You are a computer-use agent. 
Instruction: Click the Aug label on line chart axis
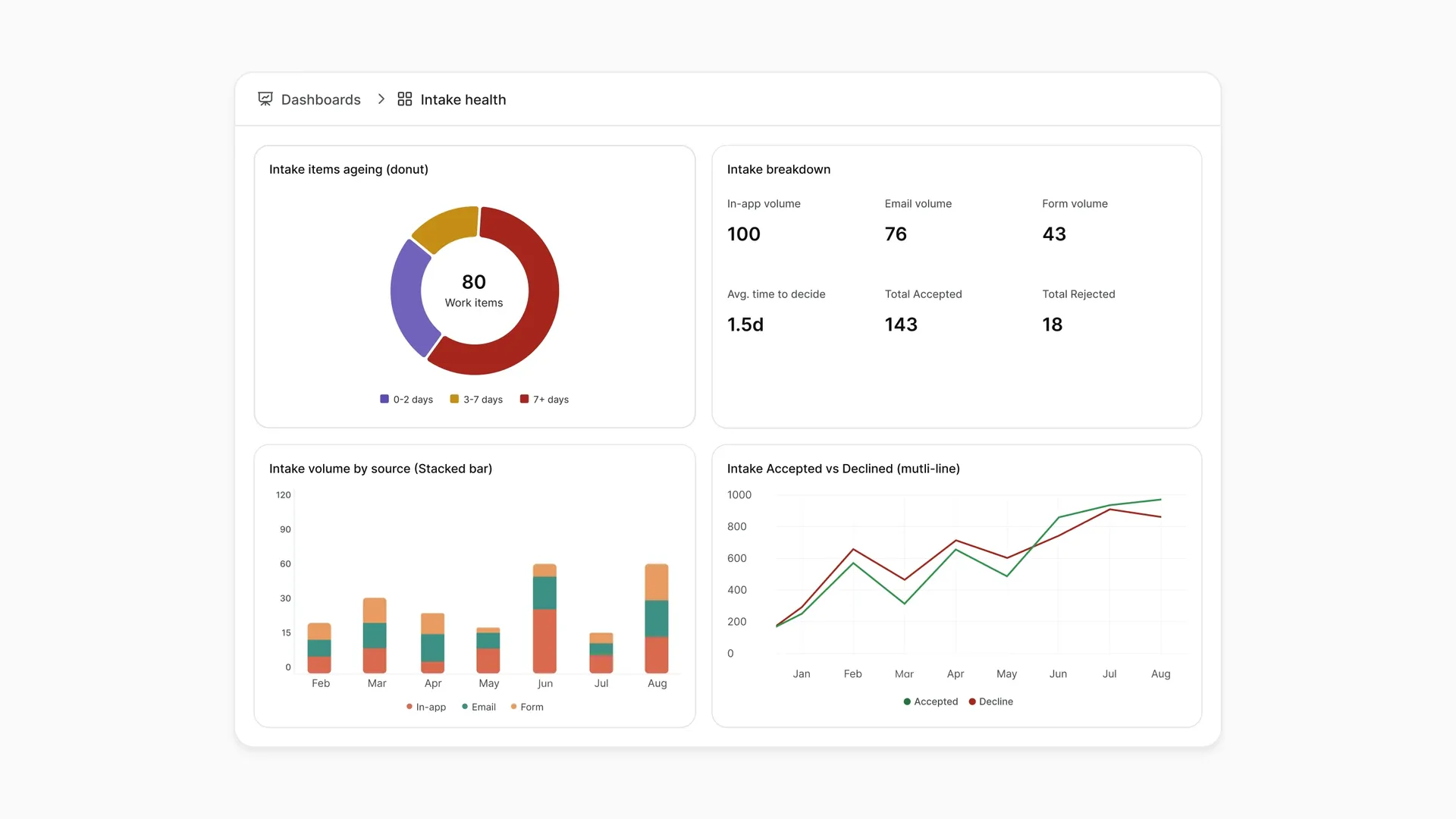pyautogui.click(x=1160, y=674)
